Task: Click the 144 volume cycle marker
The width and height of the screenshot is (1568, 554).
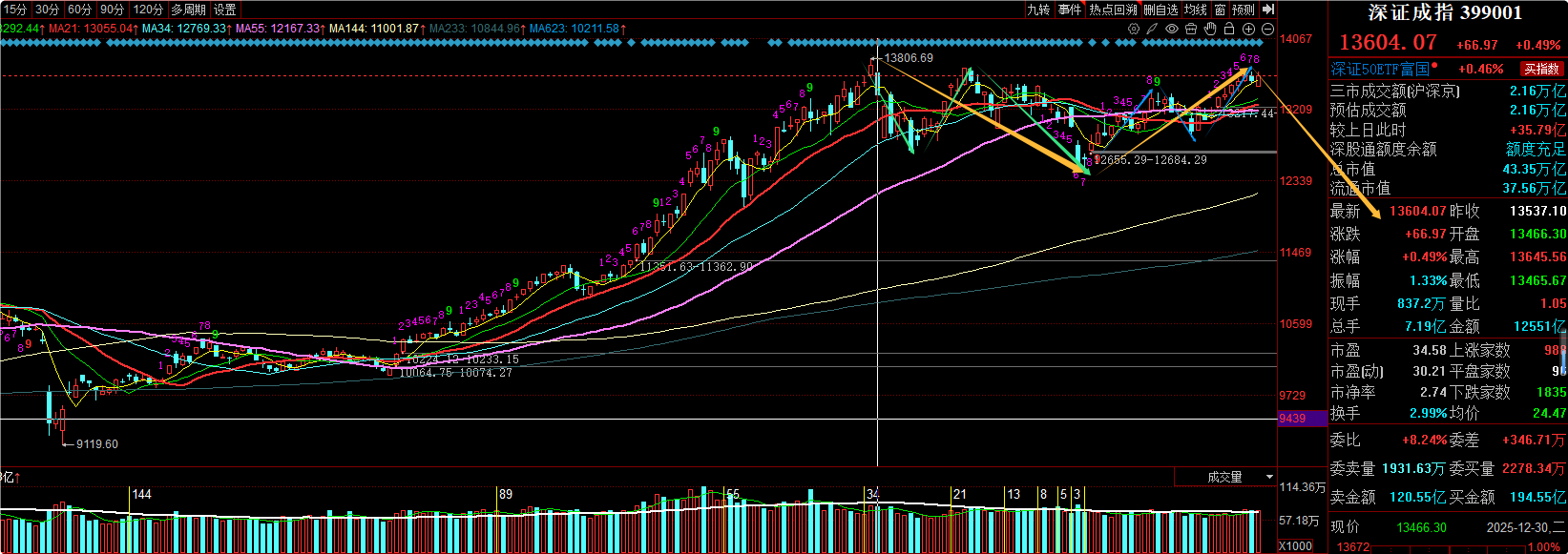Action: (x=141, y=494)
